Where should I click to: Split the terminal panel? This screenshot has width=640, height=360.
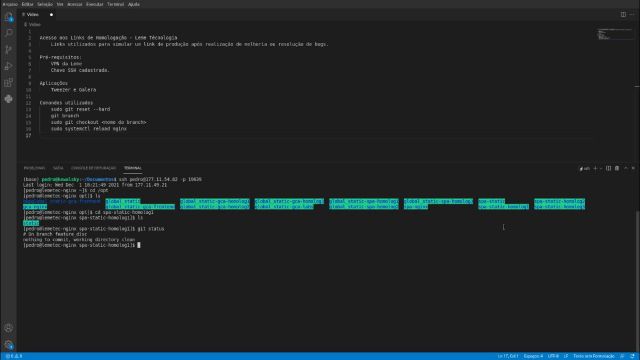pos(609,168)
